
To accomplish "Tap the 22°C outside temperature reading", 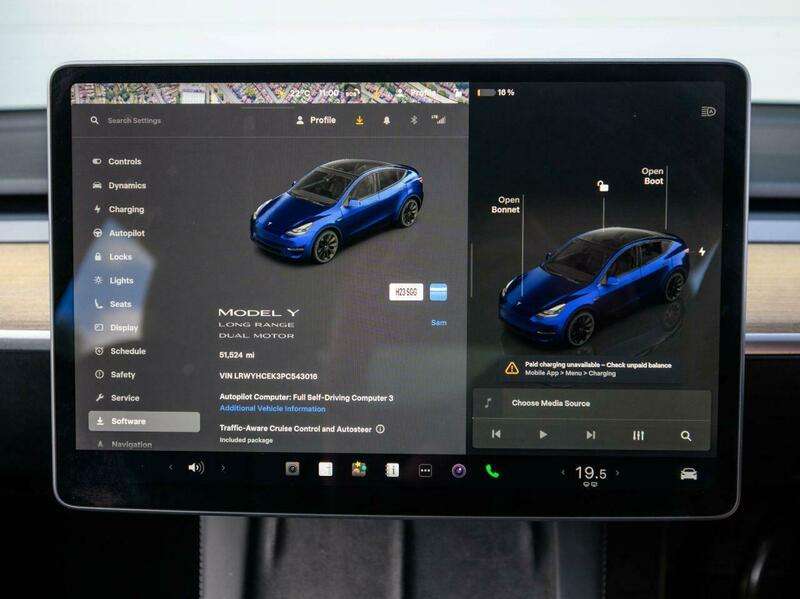I will pos(300,93).
